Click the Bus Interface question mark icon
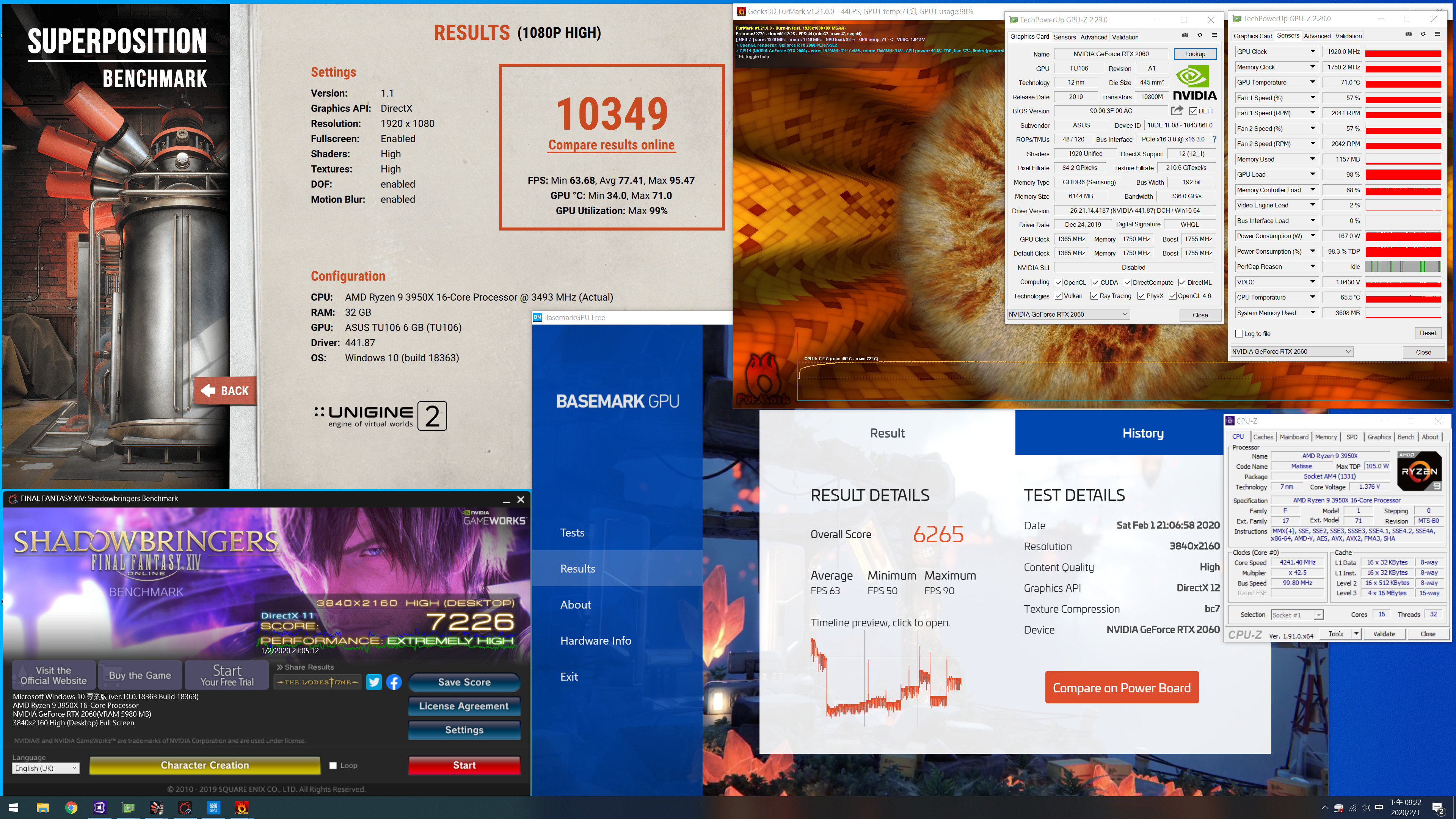 click(x=1213, y=139)
